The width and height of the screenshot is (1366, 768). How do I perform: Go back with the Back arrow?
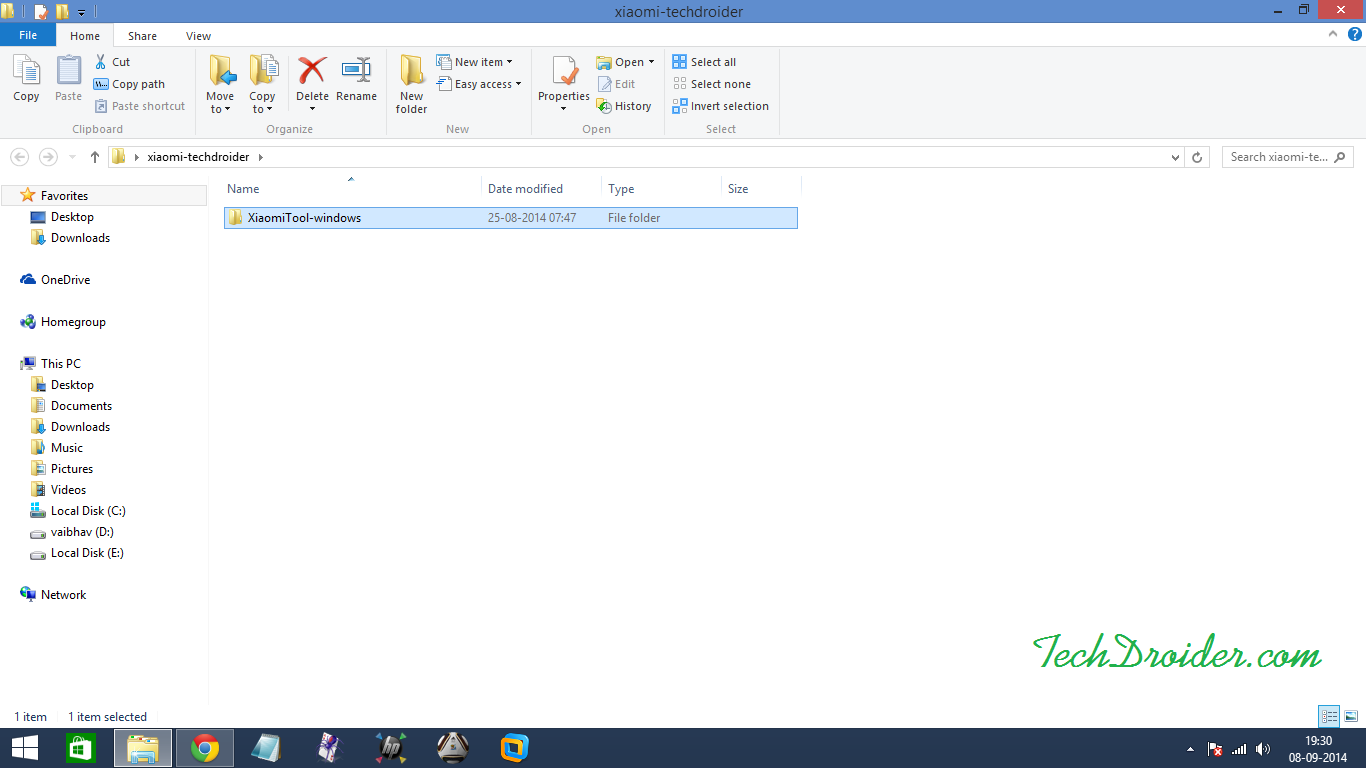point(19,157)
